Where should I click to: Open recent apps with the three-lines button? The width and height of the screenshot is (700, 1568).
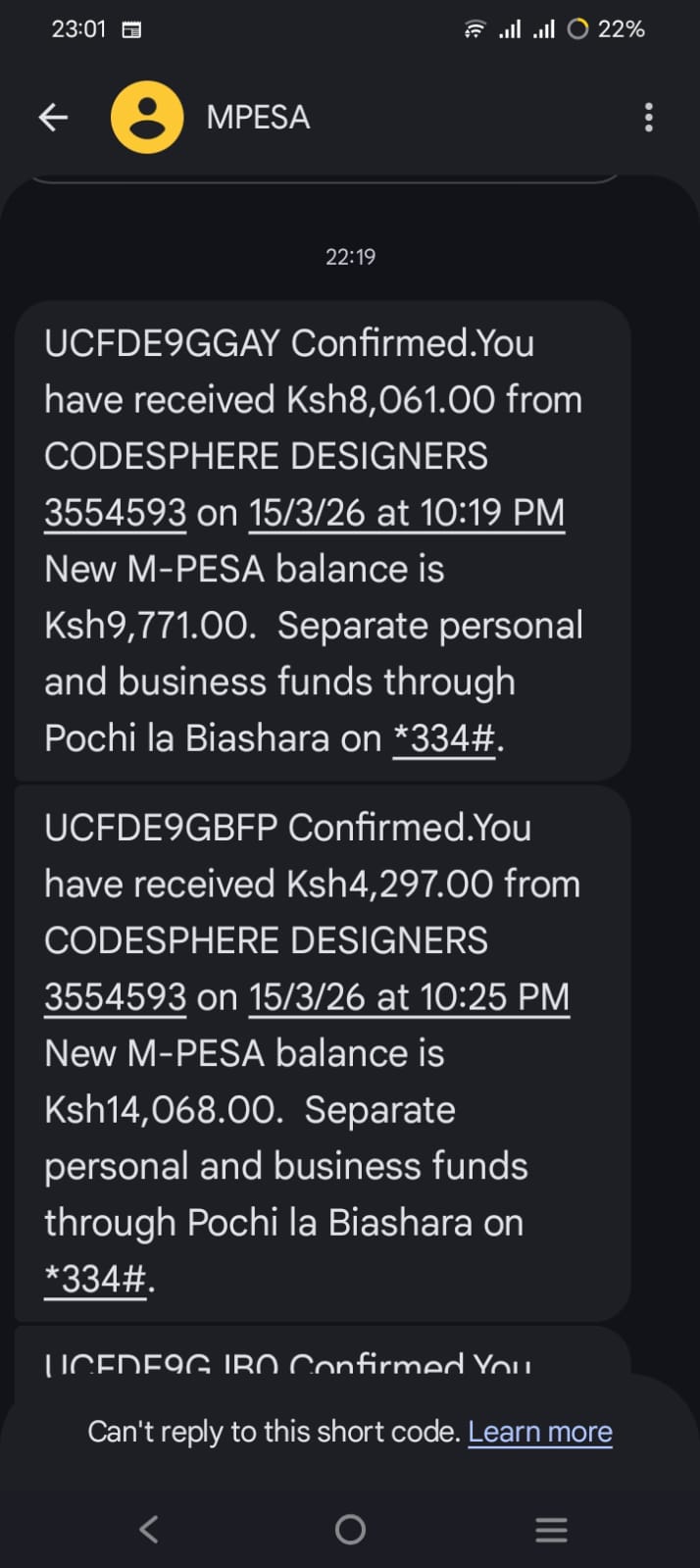click(551, 1529)
